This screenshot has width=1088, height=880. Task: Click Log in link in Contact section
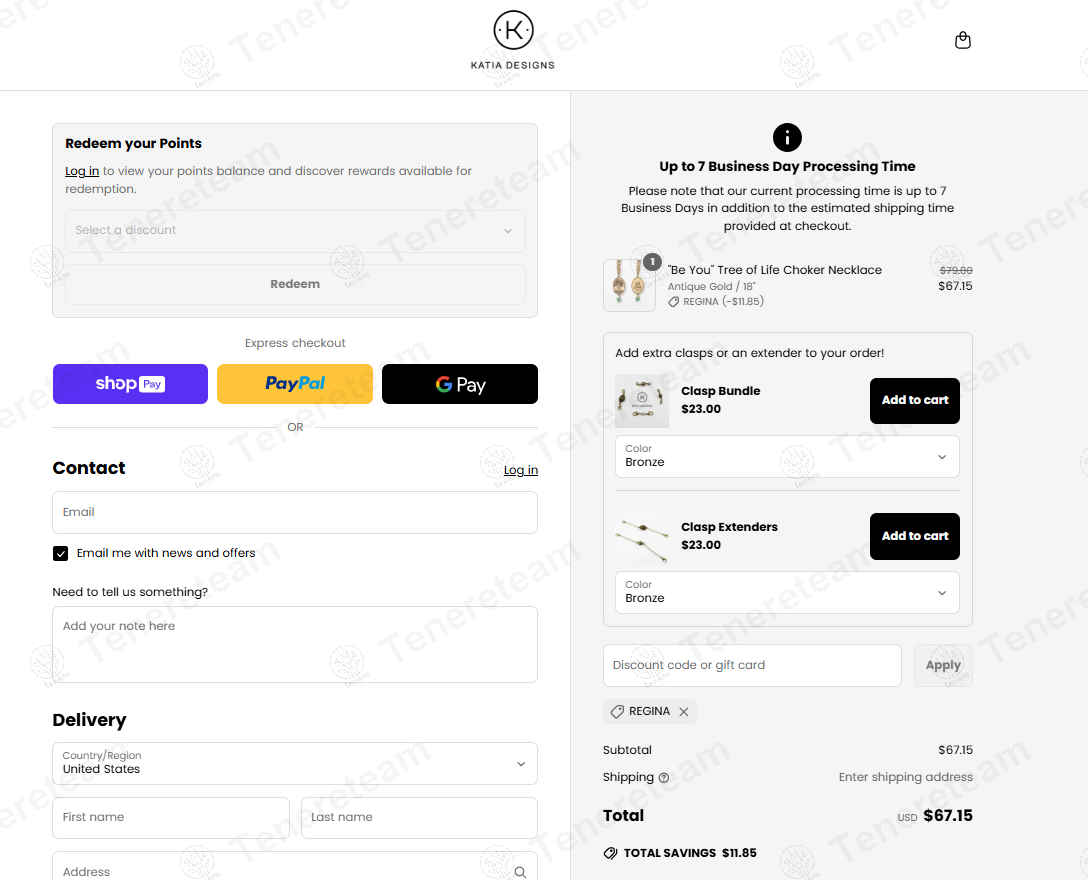tap(520, 470)
